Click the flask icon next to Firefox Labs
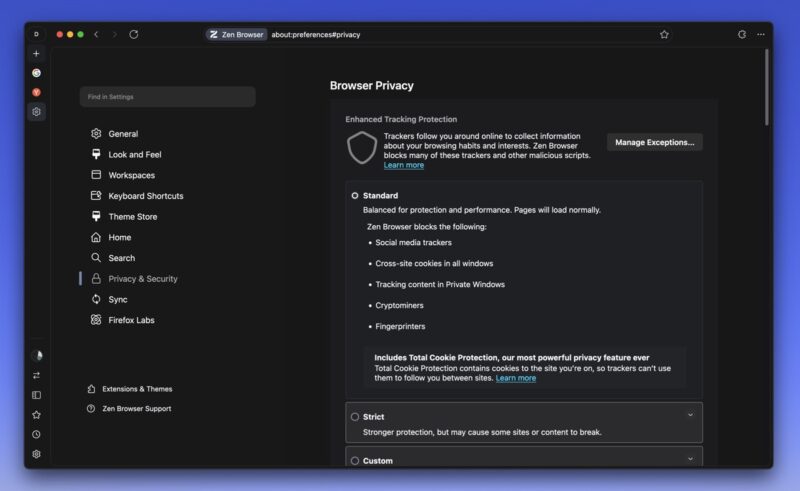The width and height of the screenshot is (800, 491). pyautogui.click(x=96, y=320)
